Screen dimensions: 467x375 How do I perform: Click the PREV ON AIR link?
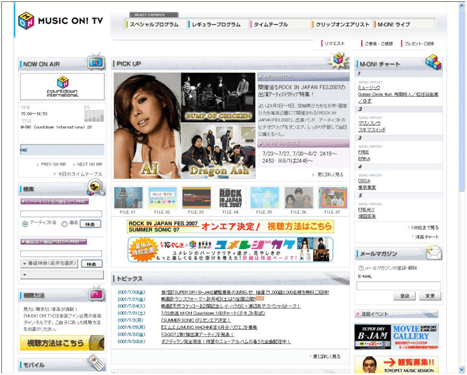tap(52, 164)
